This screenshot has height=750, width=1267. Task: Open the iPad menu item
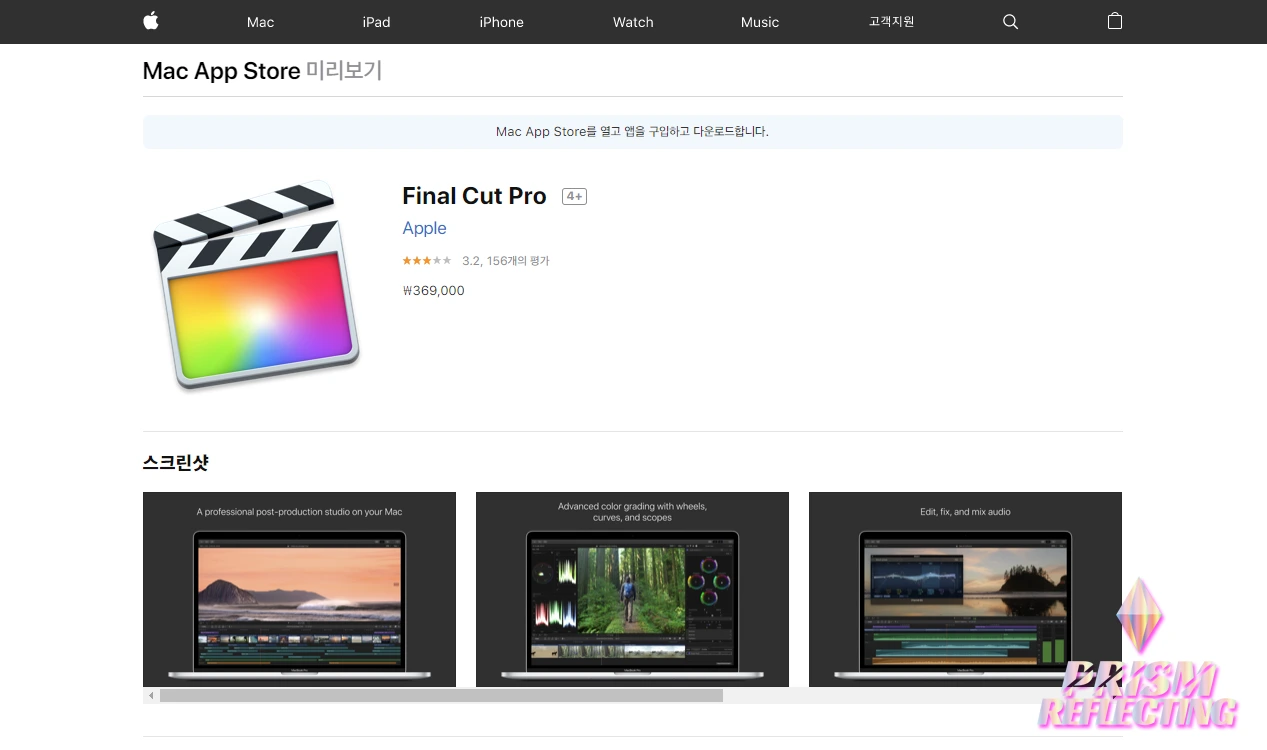(376, 22)
